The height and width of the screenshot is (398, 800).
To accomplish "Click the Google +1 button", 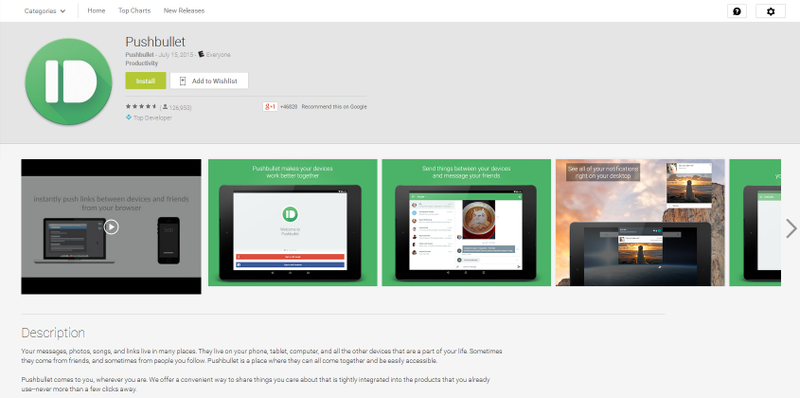I will (x=270, y=107).
